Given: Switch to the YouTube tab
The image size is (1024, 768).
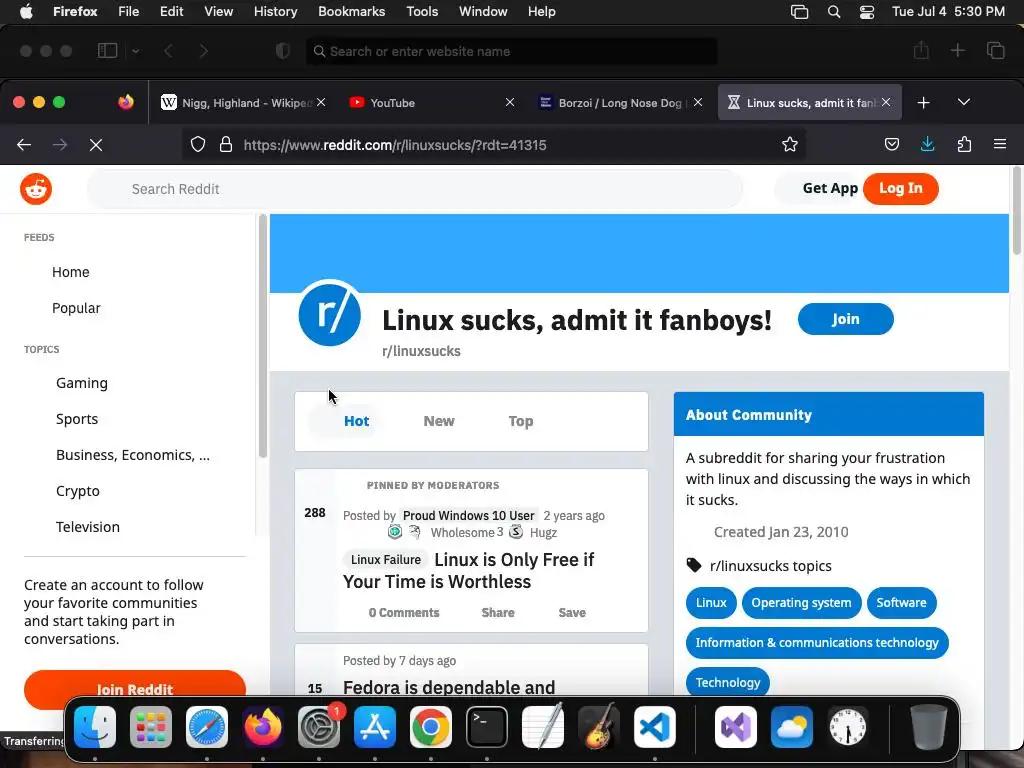Looking at the screenshot, I should (431, 103).
